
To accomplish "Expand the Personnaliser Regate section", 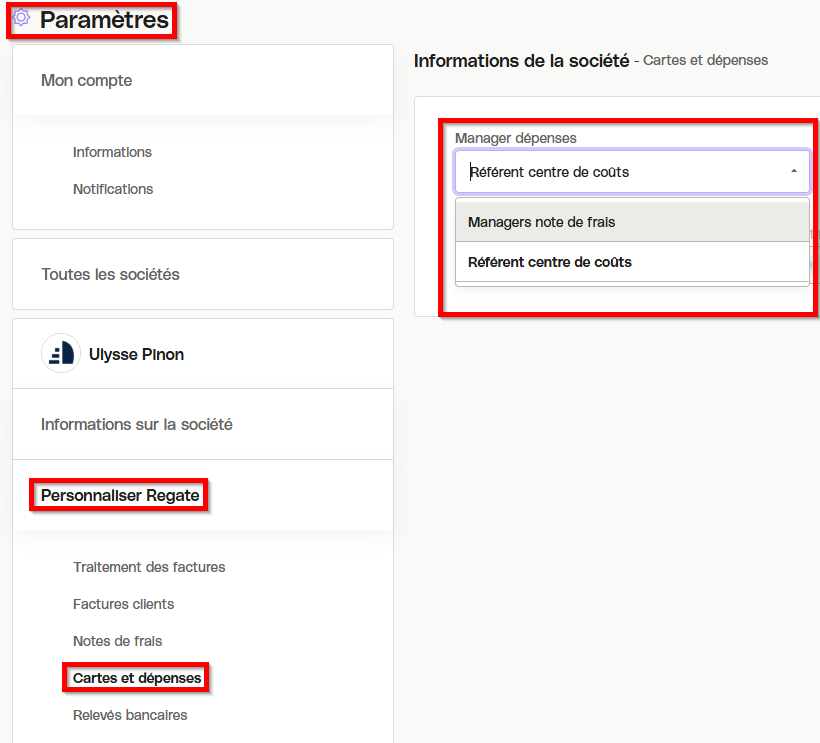I will click(x=120, y=495).
